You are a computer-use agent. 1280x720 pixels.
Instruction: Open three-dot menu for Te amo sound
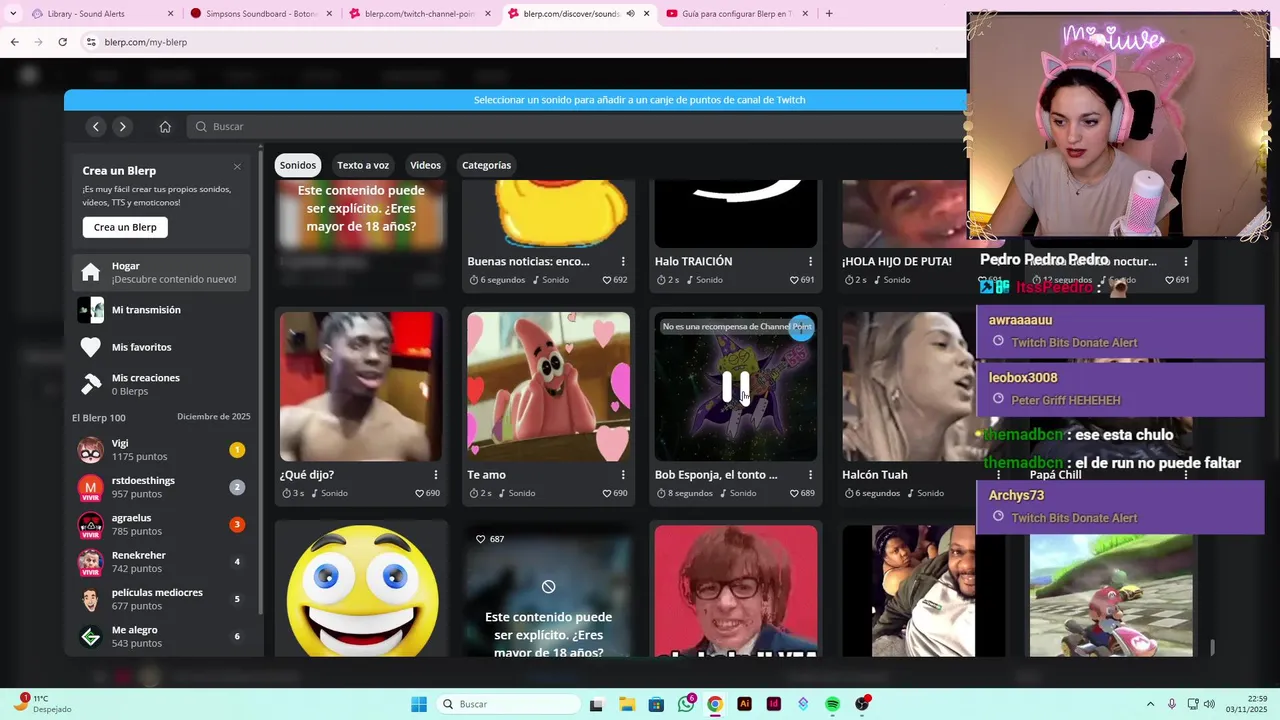tap(623, 475)
